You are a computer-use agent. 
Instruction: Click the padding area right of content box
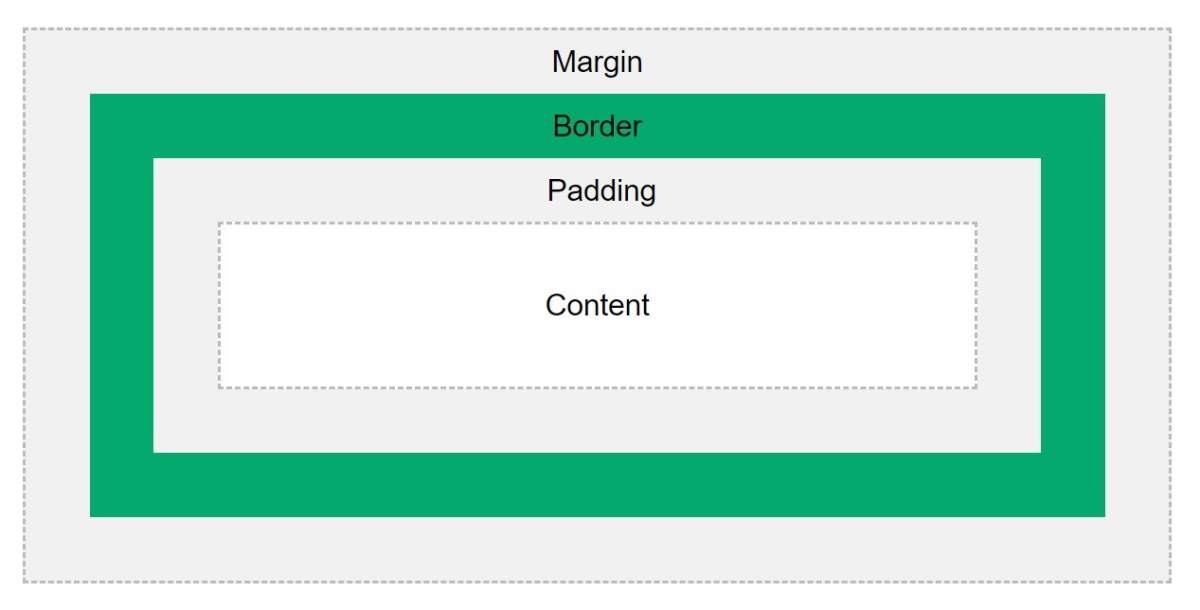(1008, 305)
